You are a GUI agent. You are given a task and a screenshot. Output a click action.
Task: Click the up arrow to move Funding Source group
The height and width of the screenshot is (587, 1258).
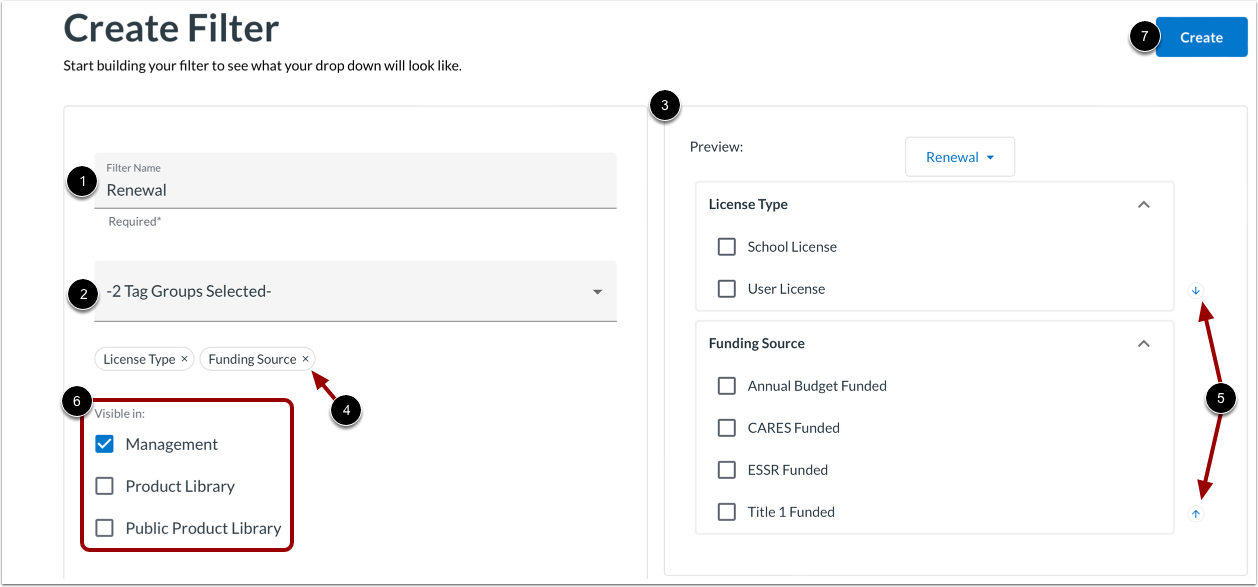tap(1195, 513)
